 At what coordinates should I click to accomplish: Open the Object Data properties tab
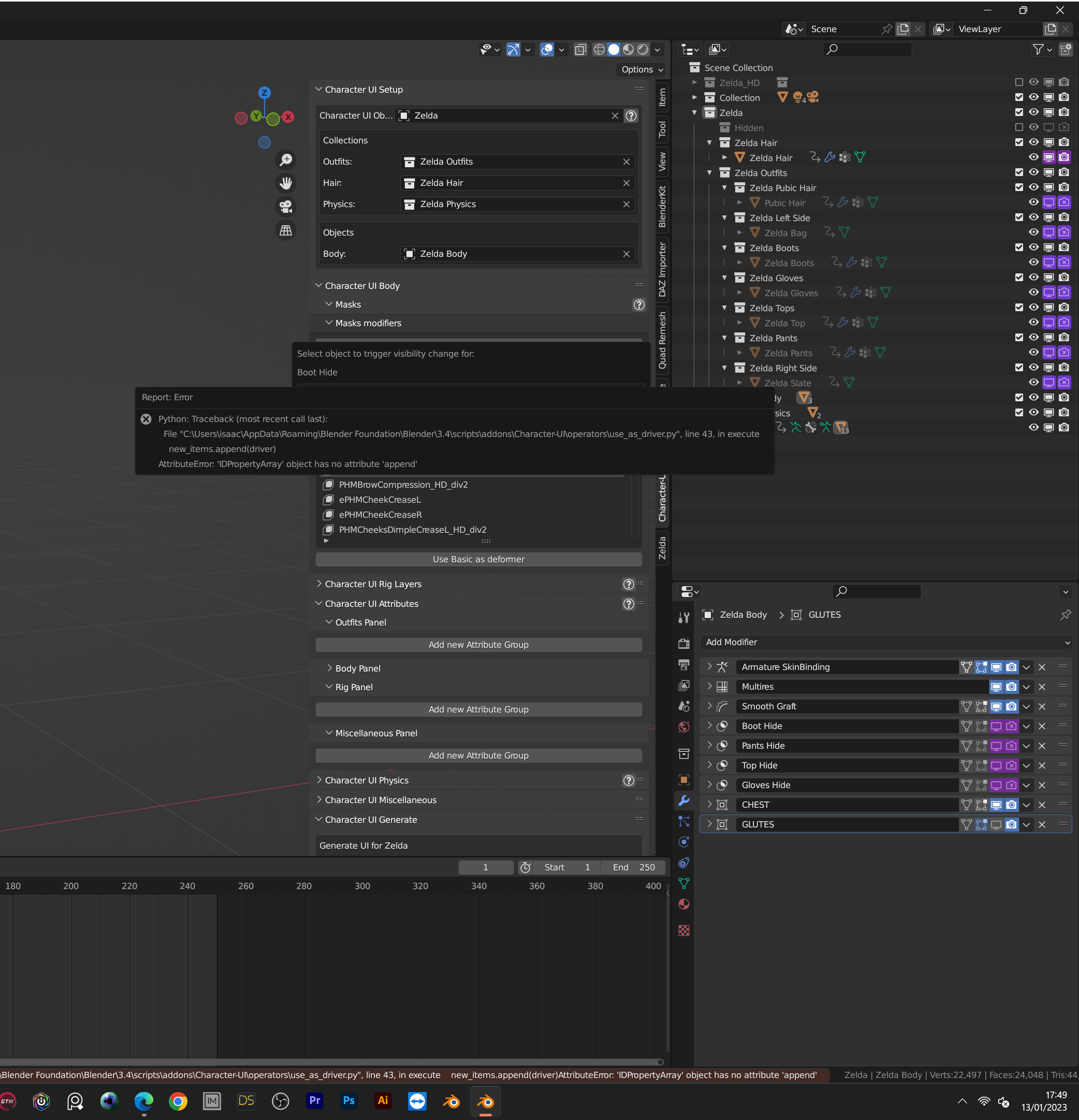point(683,883)
